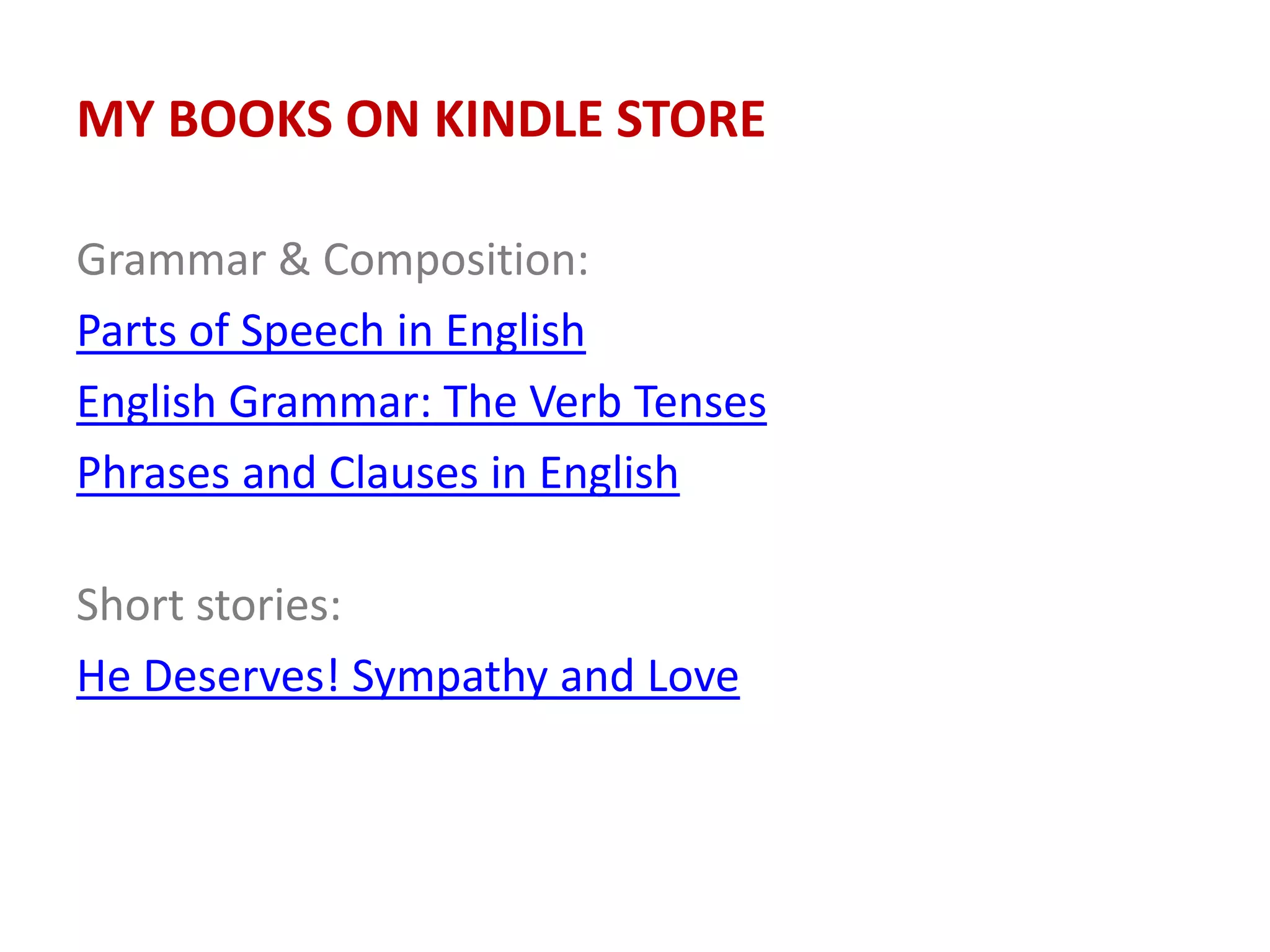Viewport: 1270px width, 952px height.
Task: Click the word Sympathy in the last link
Action: click(450, 678)
